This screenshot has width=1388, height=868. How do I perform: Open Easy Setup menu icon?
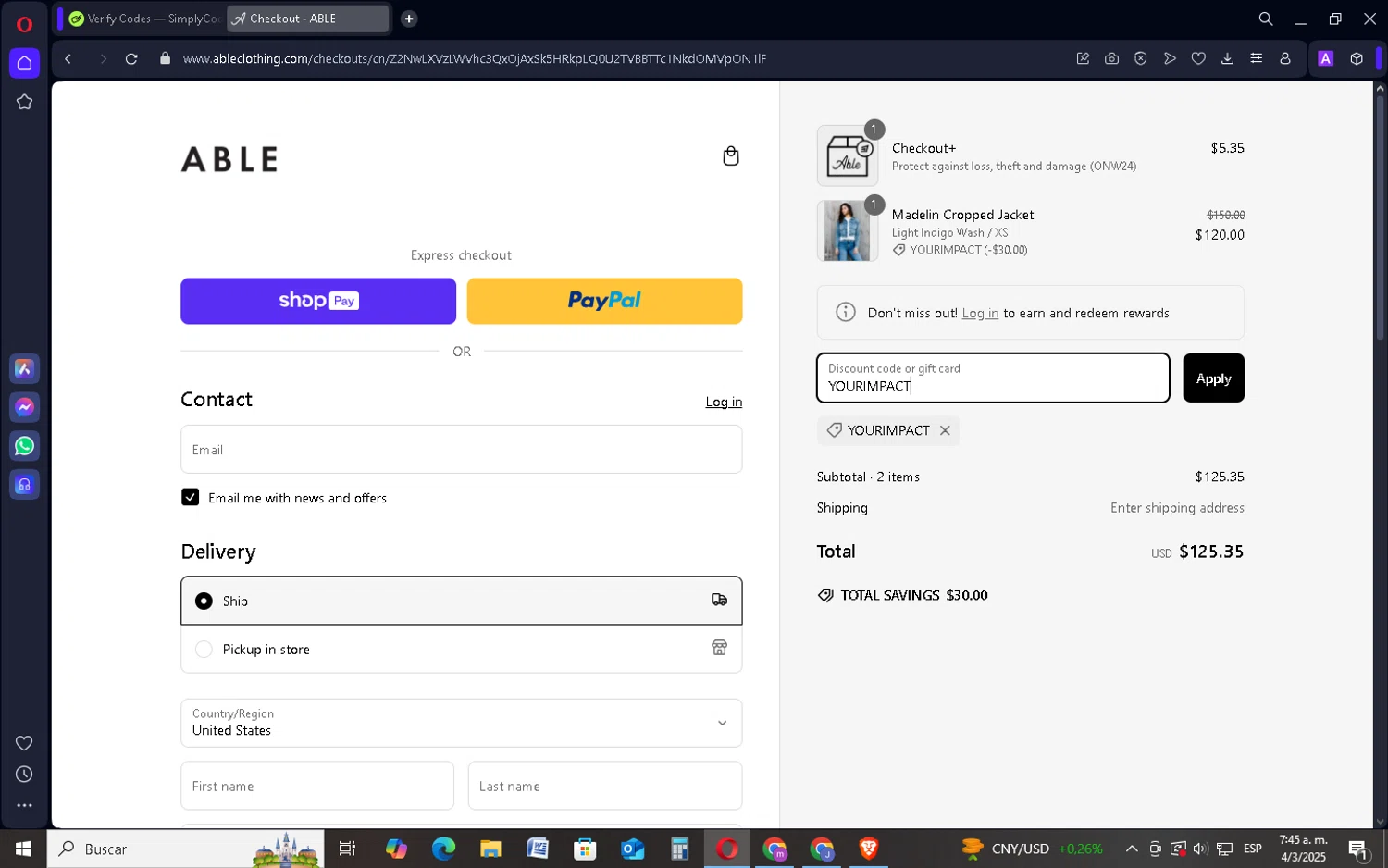coord(1256,58)
